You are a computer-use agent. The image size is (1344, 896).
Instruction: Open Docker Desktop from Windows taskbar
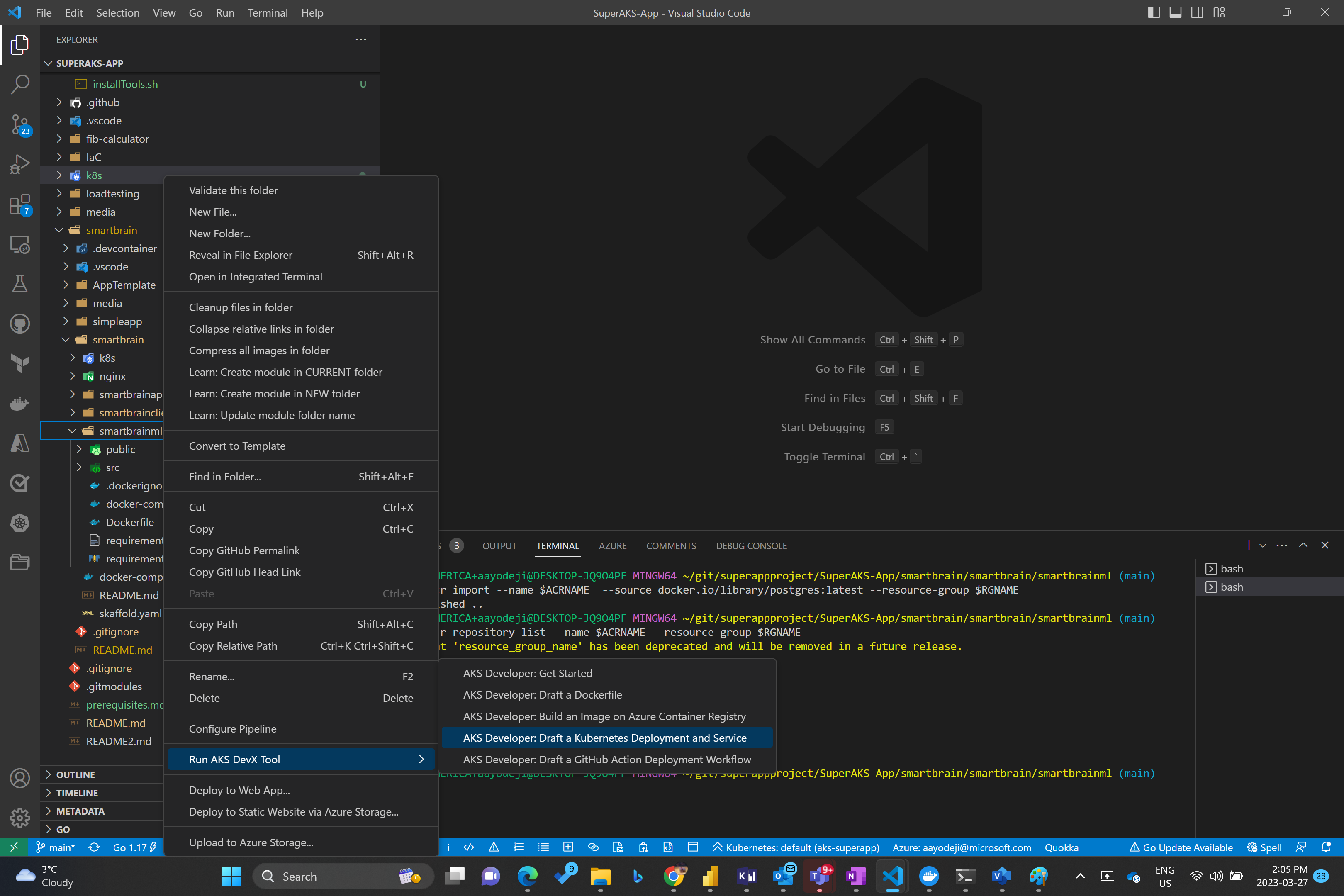929,876
